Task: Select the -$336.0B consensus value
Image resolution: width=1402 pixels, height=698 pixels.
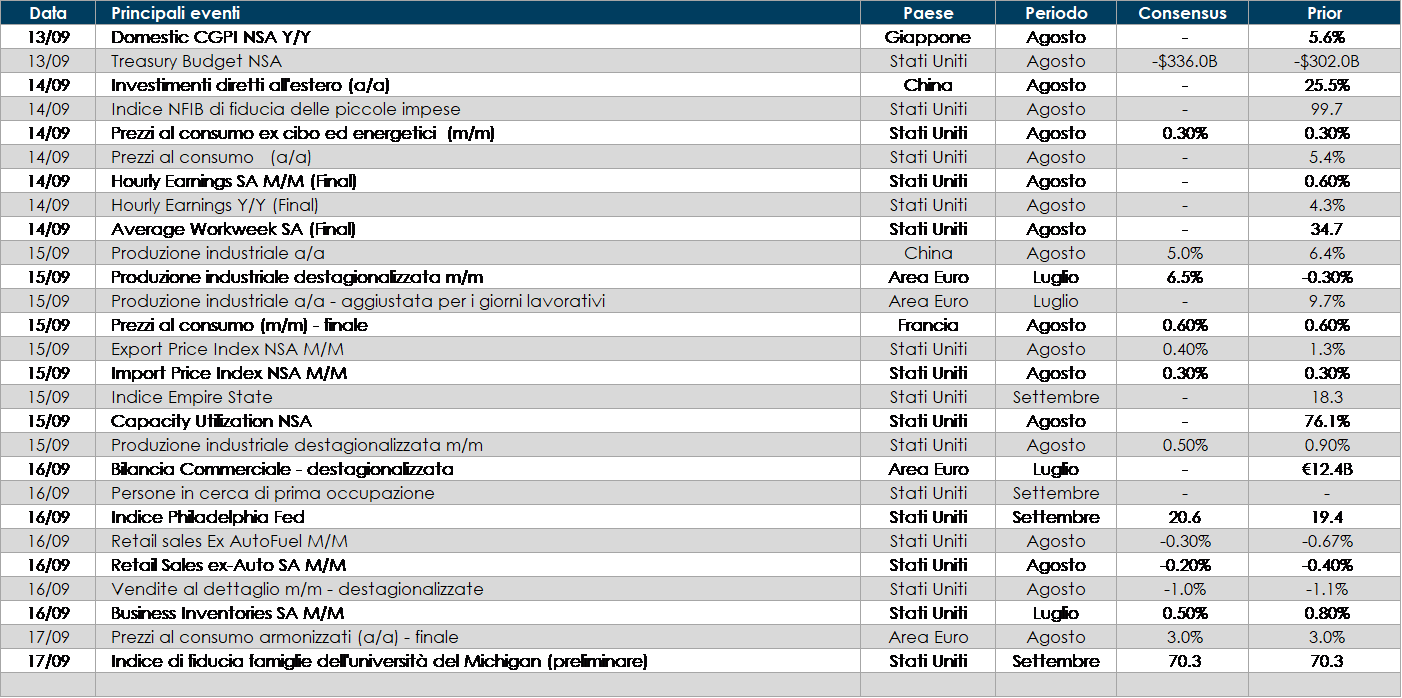Action: click(1184, 61)
